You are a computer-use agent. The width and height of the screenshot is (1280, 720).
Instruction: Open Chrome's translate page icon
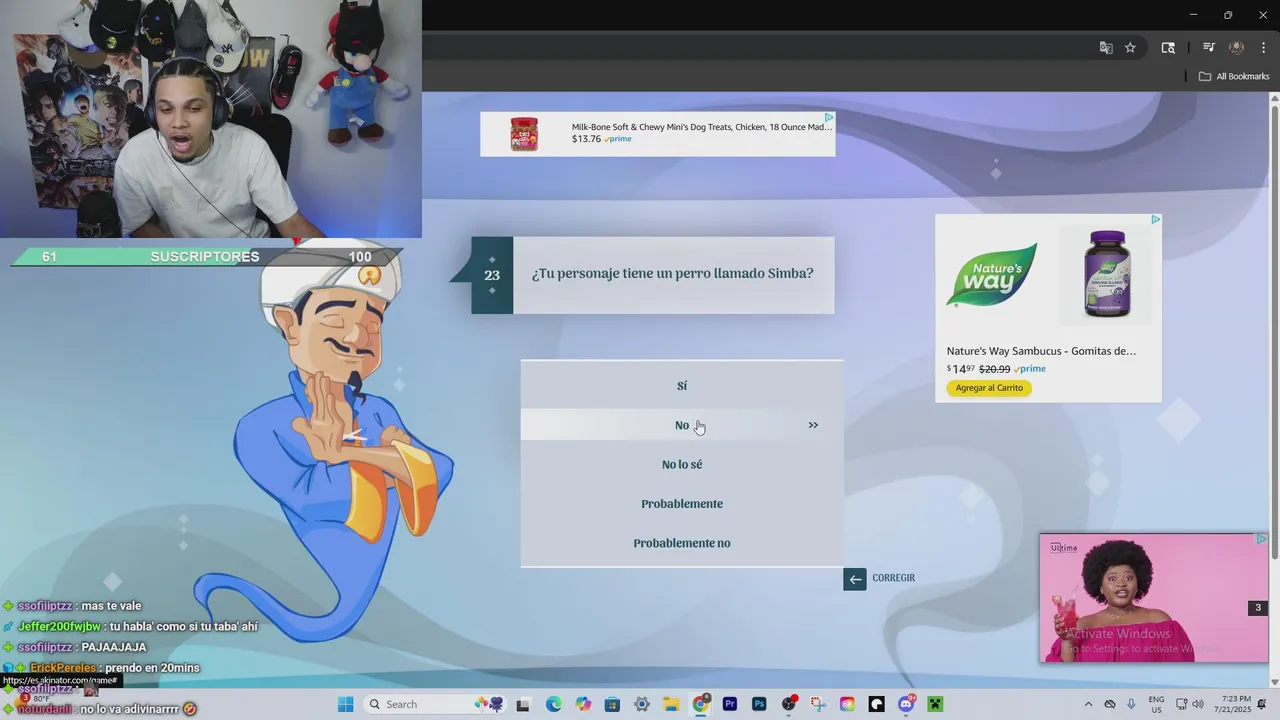(1106, 47)
